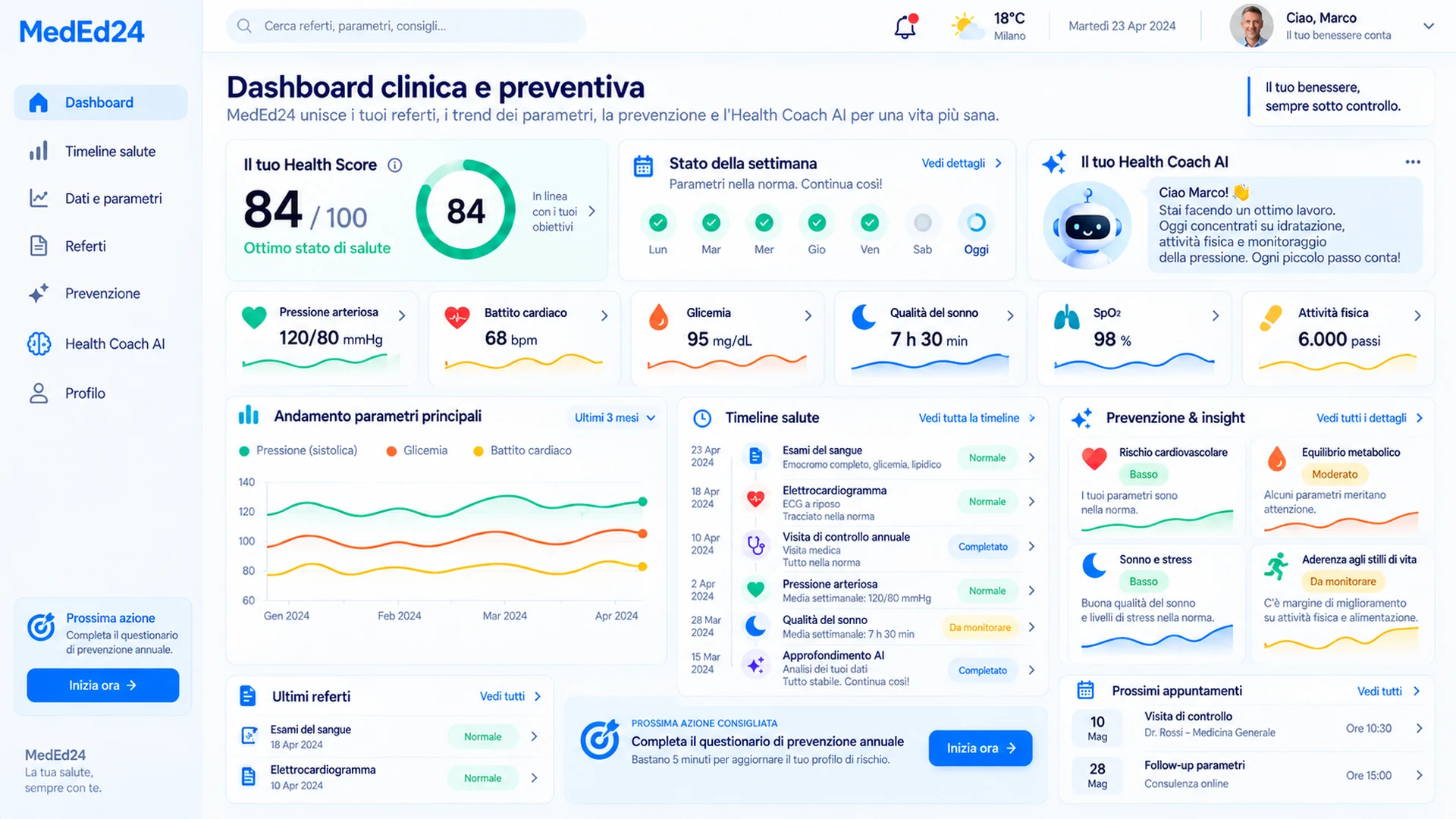This screenshot has height=819, width=1456.
Task: Click Attività fisica footprint icon
Action: [1270, 318]
